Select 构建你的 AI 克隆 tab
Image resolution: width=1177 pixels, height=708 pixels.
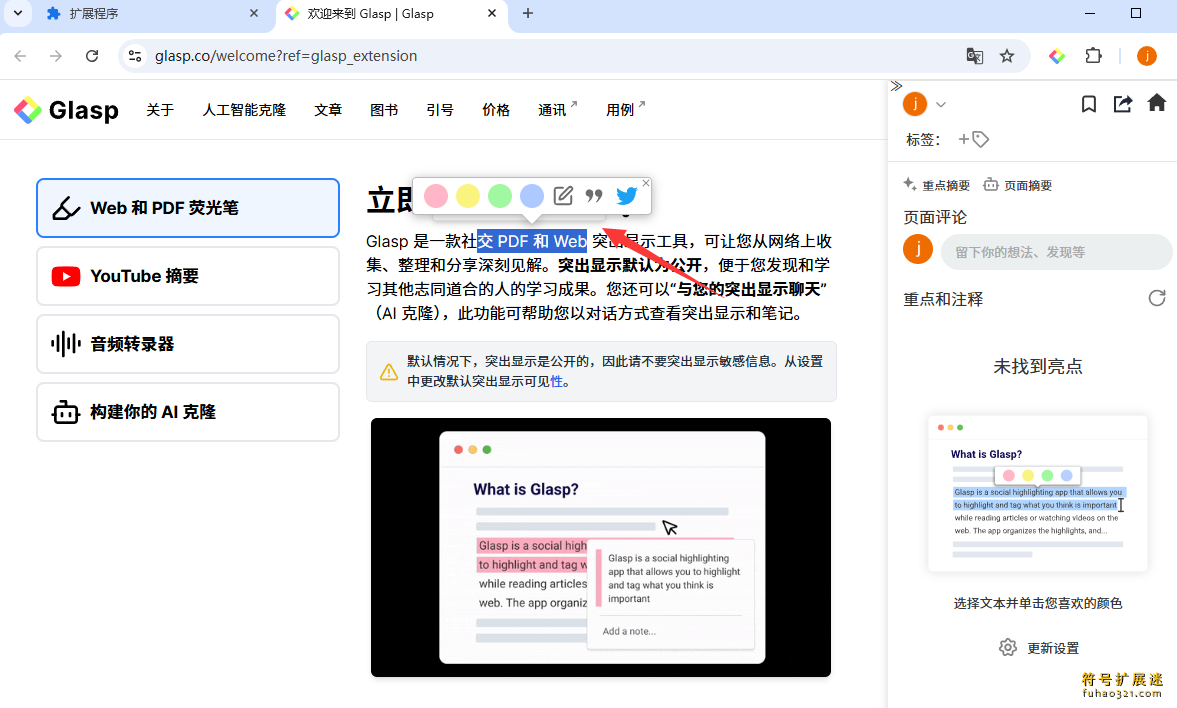coord(188,412)
